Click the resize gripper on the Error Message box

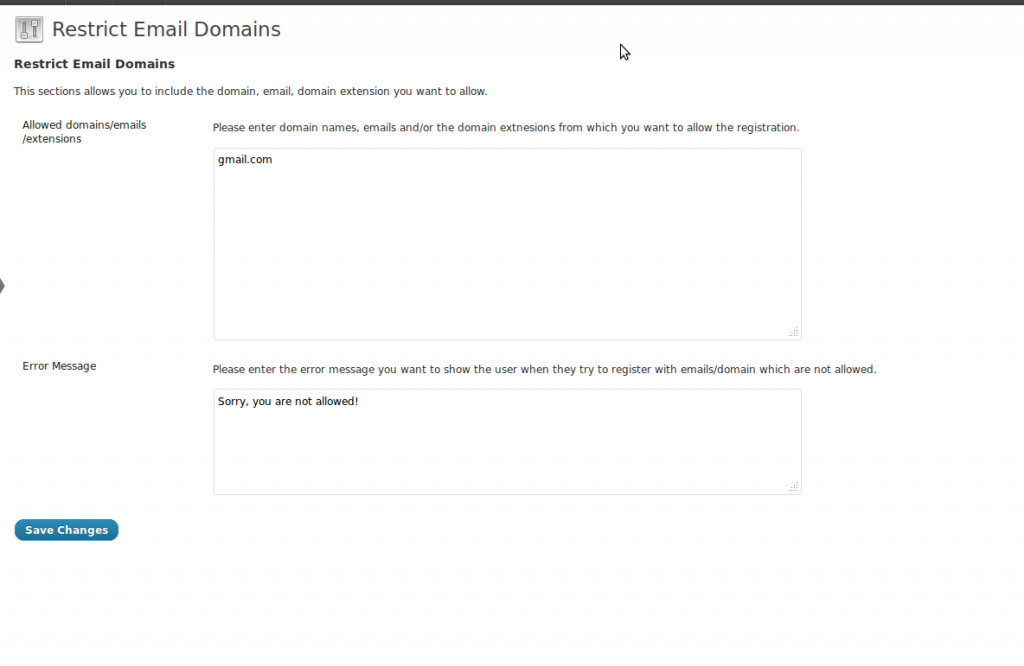793,487
